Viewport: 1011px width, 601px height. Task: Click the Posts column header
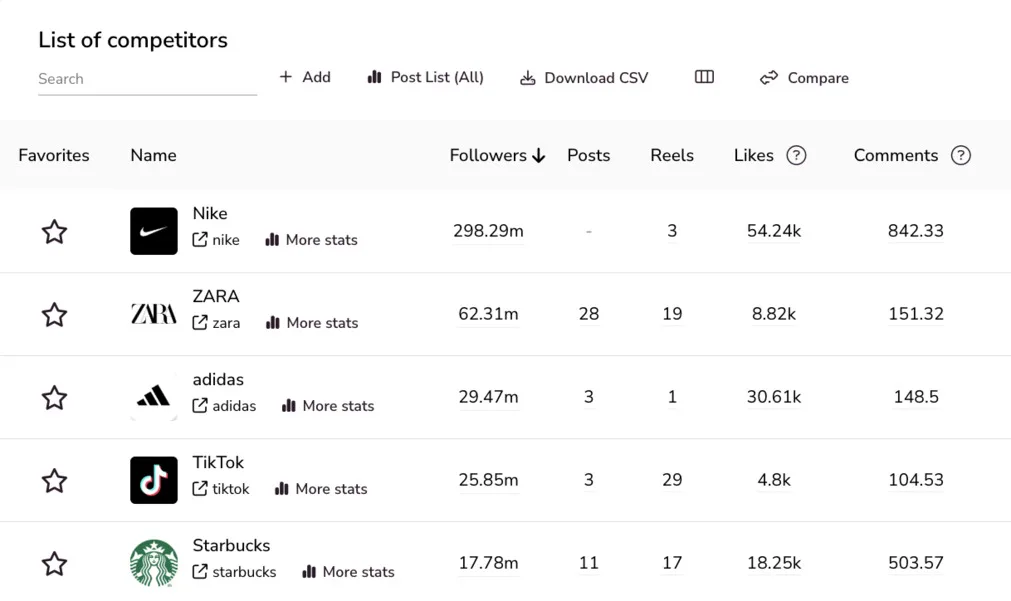tap(588, 155)
